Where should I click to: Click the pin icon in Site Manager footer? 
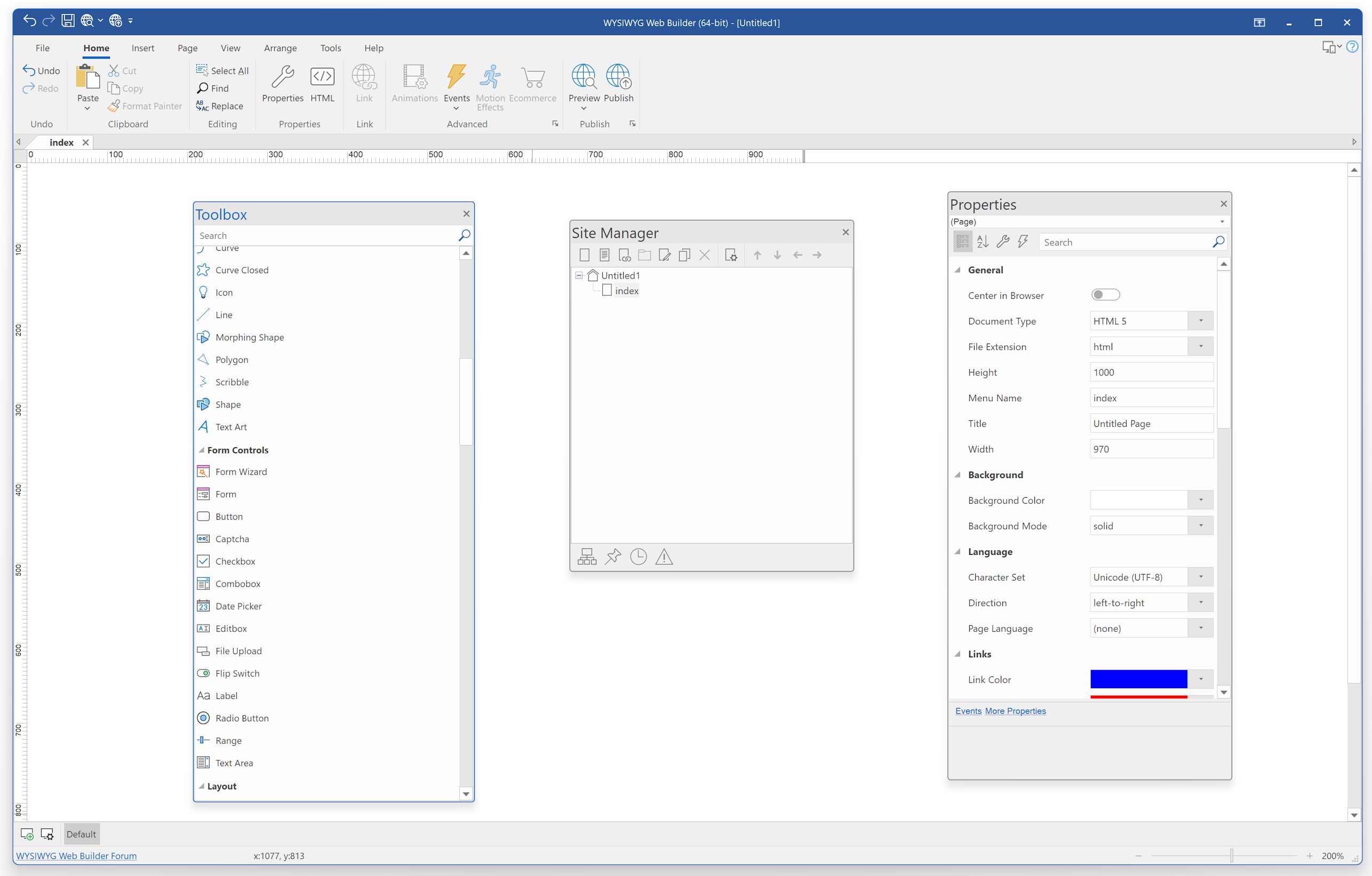click(x=612, y=557)
